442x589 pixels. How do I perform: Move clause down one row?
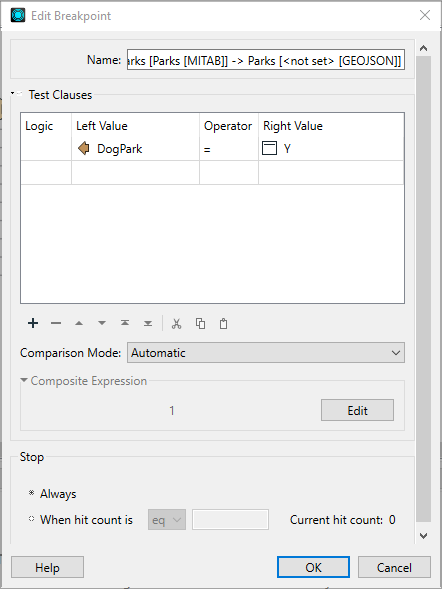pos(102,323)
